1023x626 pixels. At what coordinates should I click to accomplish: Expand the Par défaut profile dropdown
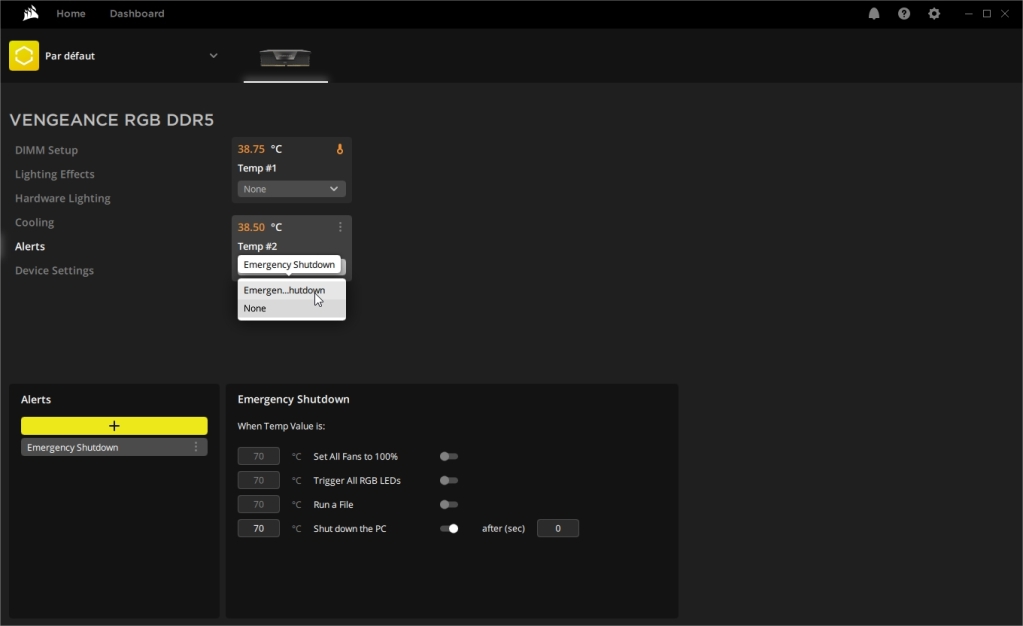tap(213, 55)
